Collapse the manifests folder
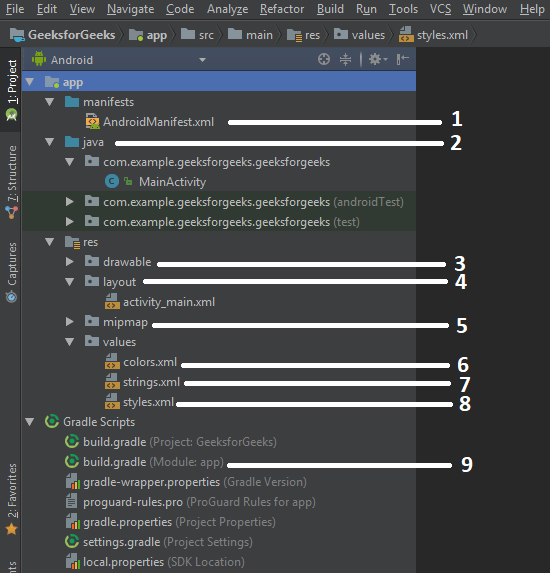The height and width of the screenshot is (573, 550). tap(50, 102)
